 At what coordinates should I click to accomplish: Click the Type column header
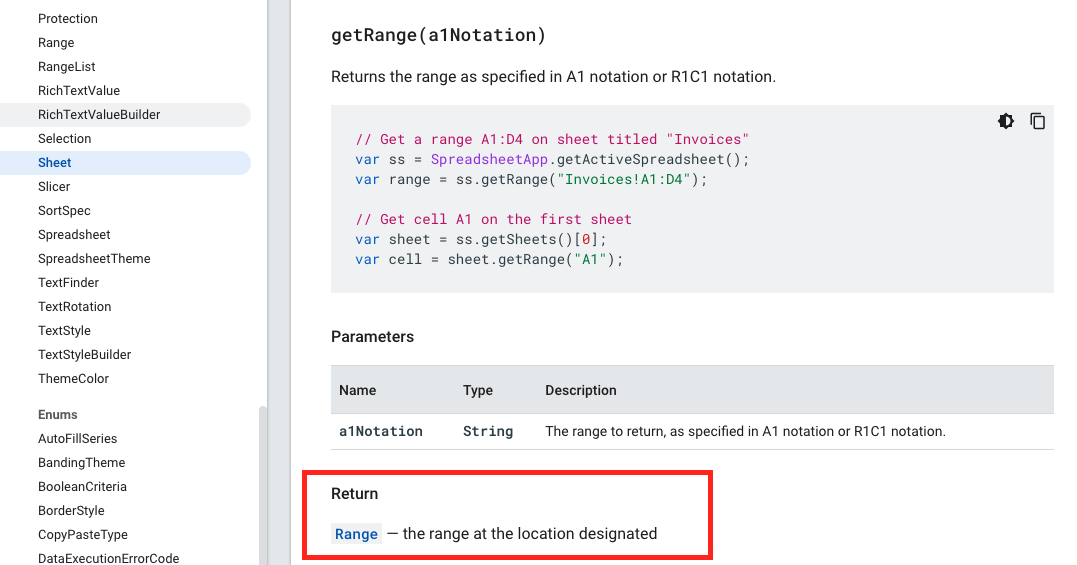pyautogui.click(x=477, y=390)
